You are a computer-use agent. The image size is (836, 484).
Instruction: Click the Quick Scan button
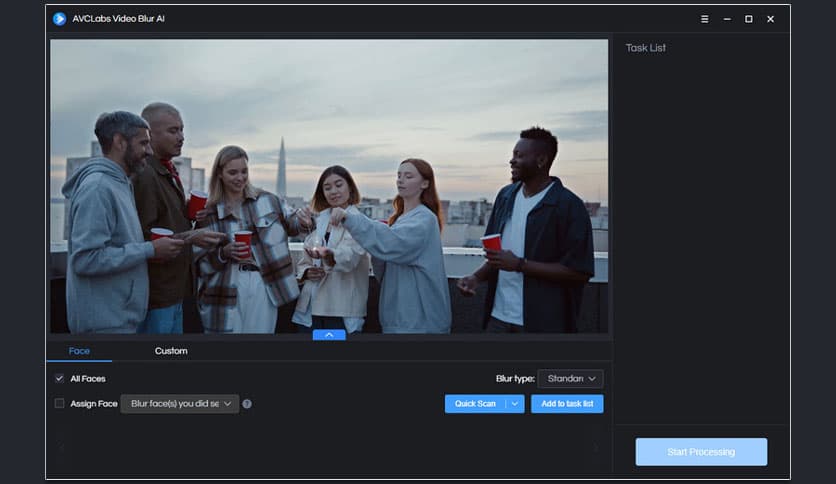(475, 404)
